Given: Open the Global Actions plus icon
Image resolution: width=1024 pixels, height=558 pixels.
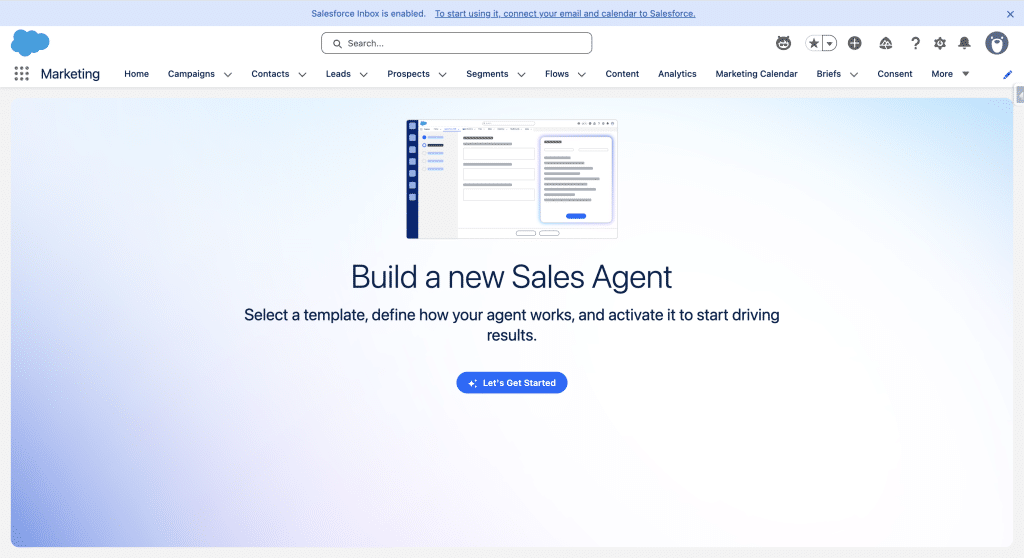Looking at the screenshot, I should (x=854, y=43).
